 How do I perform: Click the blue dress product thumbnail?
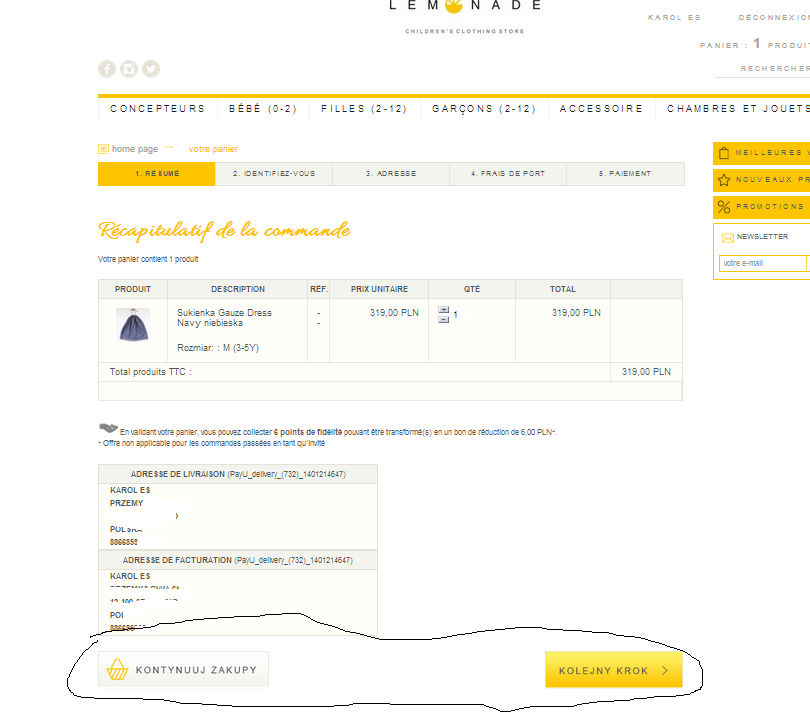click(x=133, y=324)
